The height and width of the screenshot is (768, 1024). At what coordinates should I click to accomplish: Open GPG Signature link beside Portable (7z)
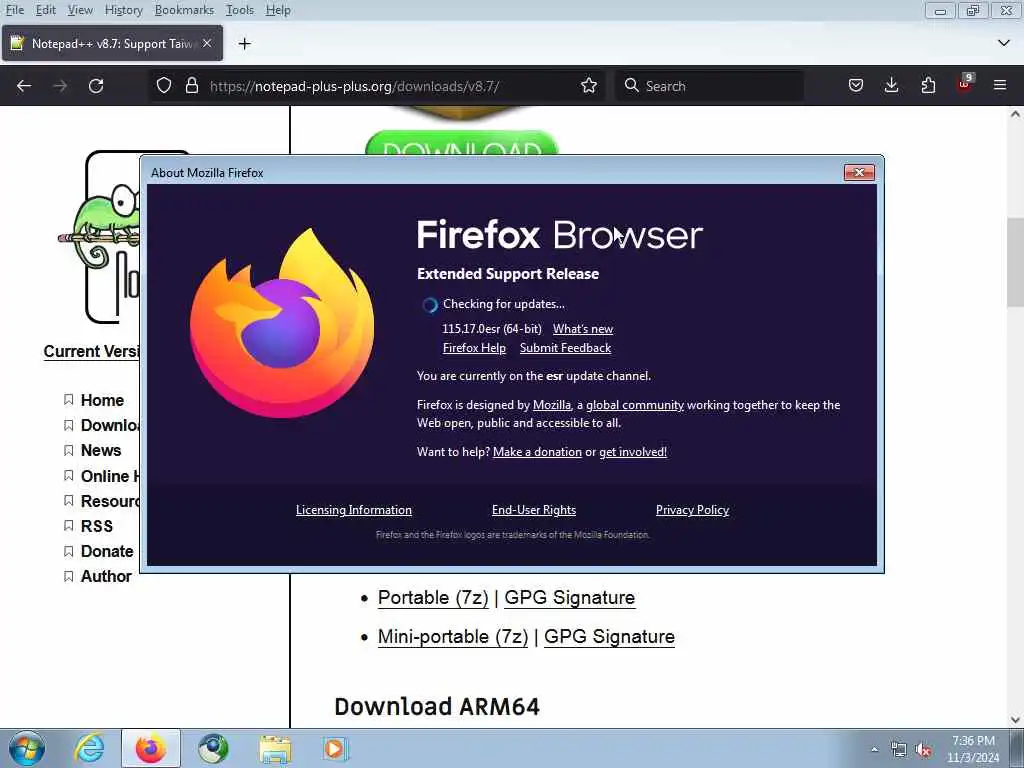(x=569, y=598)
